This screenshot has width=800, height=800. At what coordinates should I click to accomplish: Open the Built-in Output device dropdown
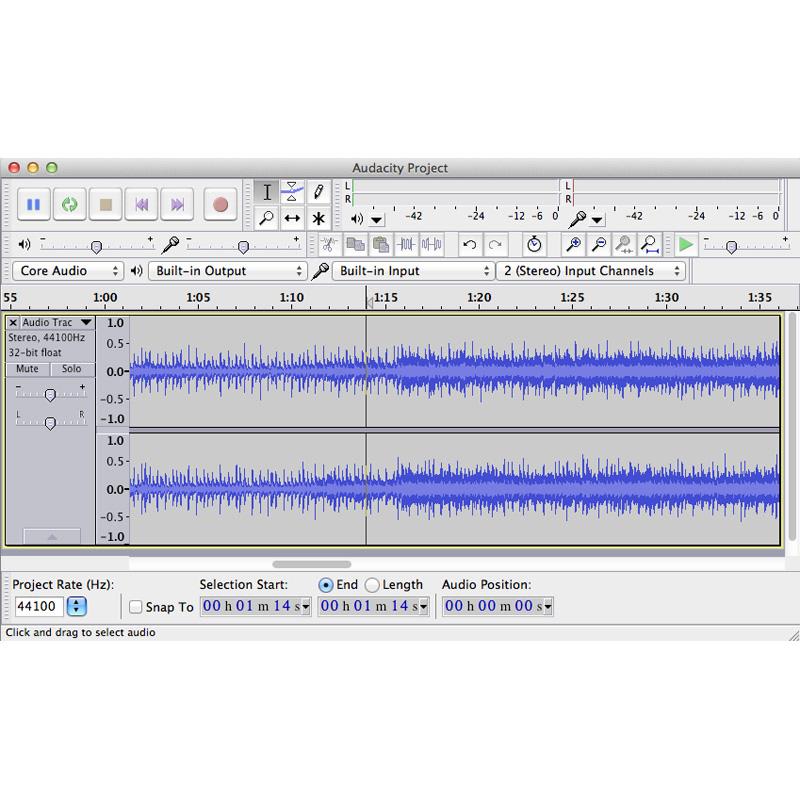tap(228, 271)
